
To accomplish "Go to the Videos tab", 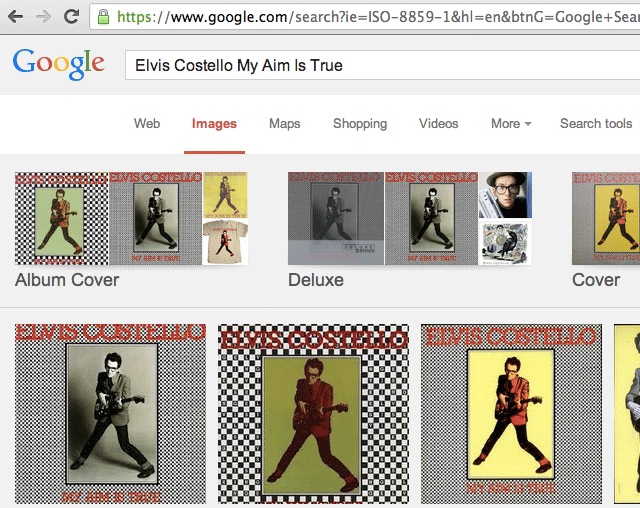I will click(x=438, y=124).
